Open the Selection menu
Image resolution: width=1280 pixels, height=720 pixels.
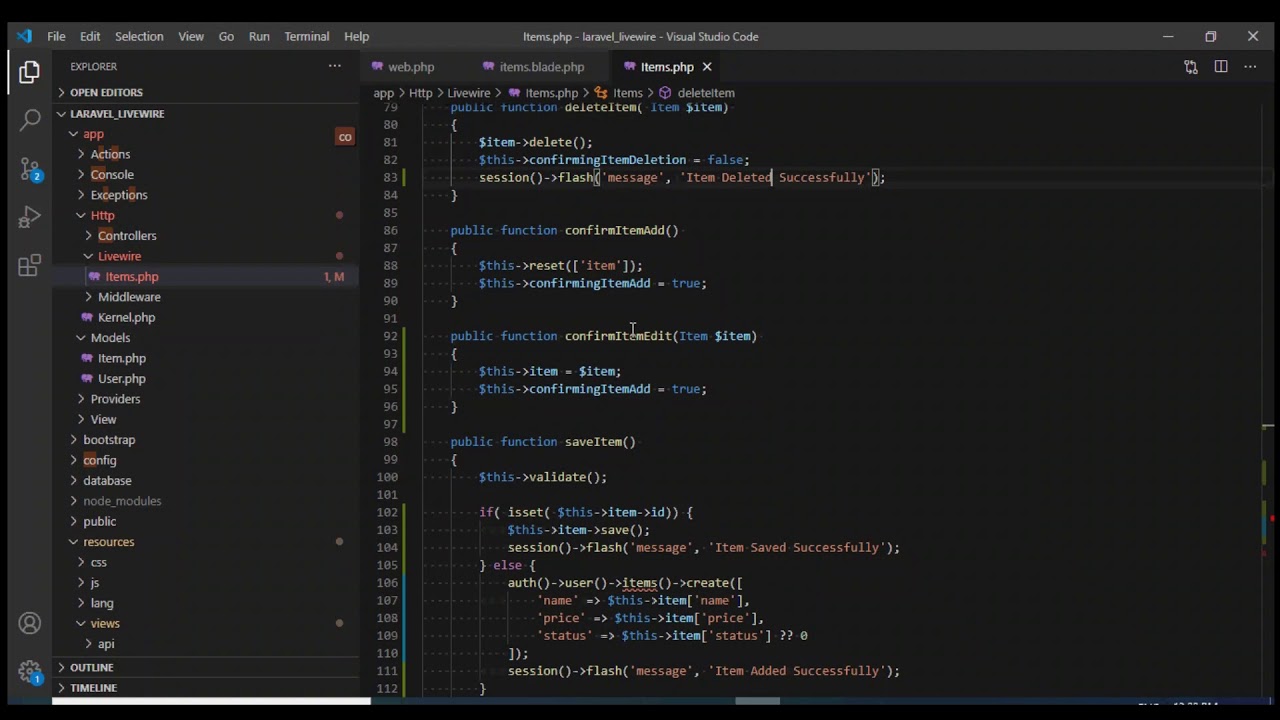click(x=139, y=36)
